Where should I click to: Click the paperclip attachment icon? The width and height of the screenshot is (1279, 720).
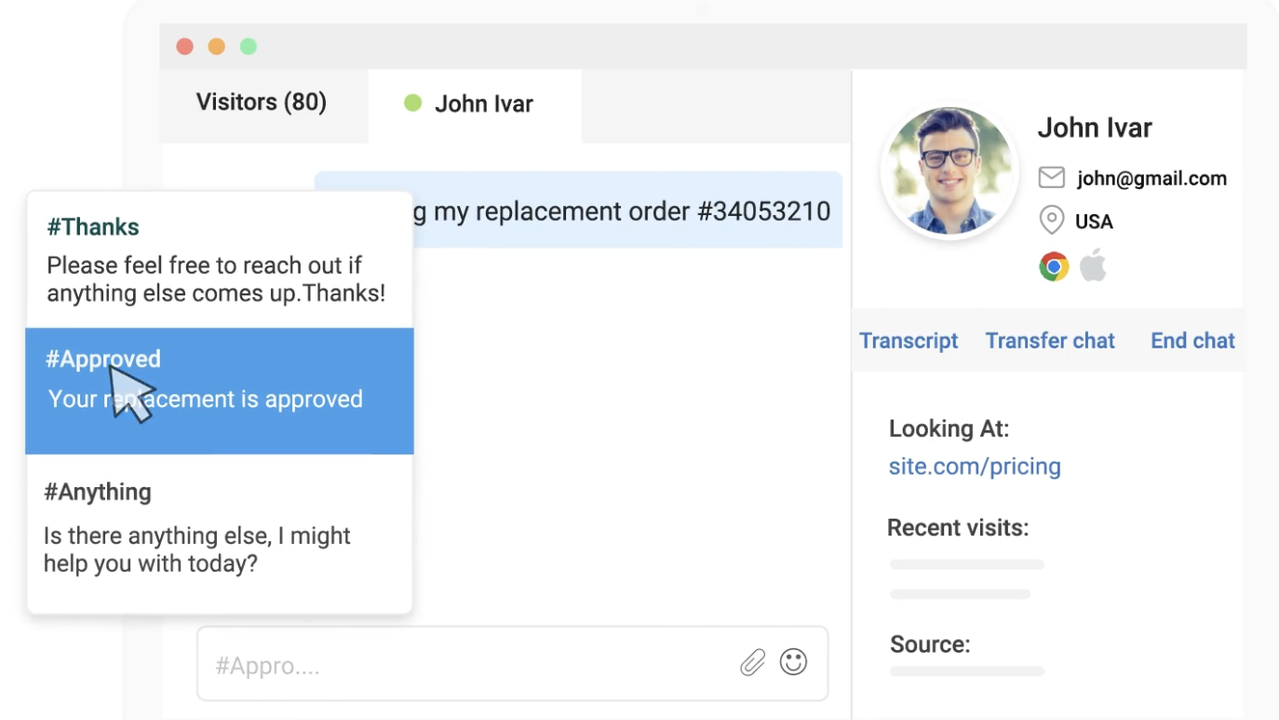752,662
